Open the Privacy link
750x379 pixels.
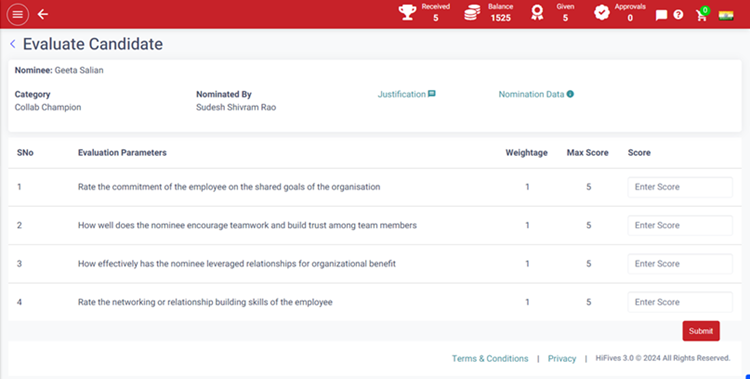(x=562, y=358)
